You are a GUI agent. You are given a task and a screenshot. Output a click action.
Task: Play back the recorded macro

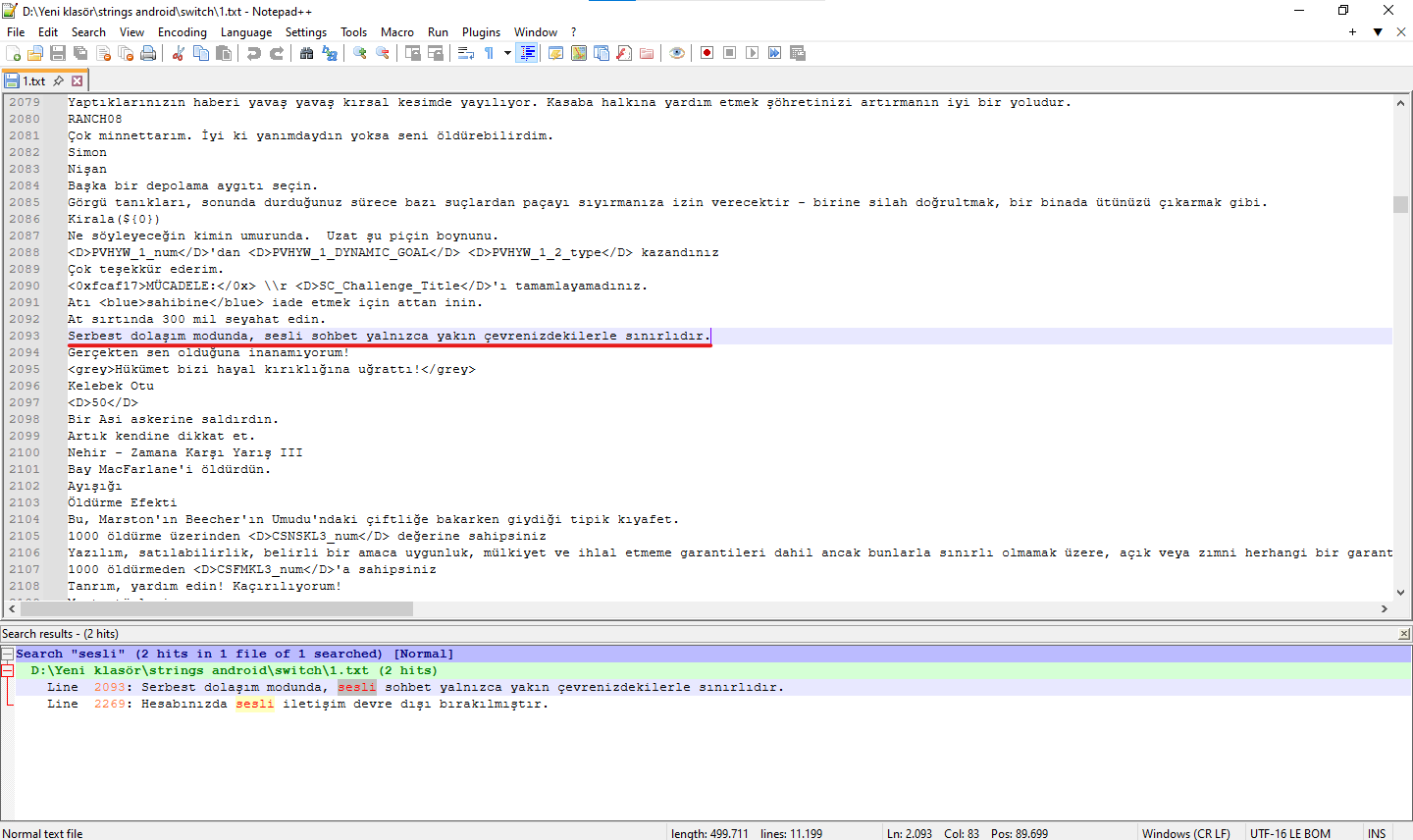point(752,53)
